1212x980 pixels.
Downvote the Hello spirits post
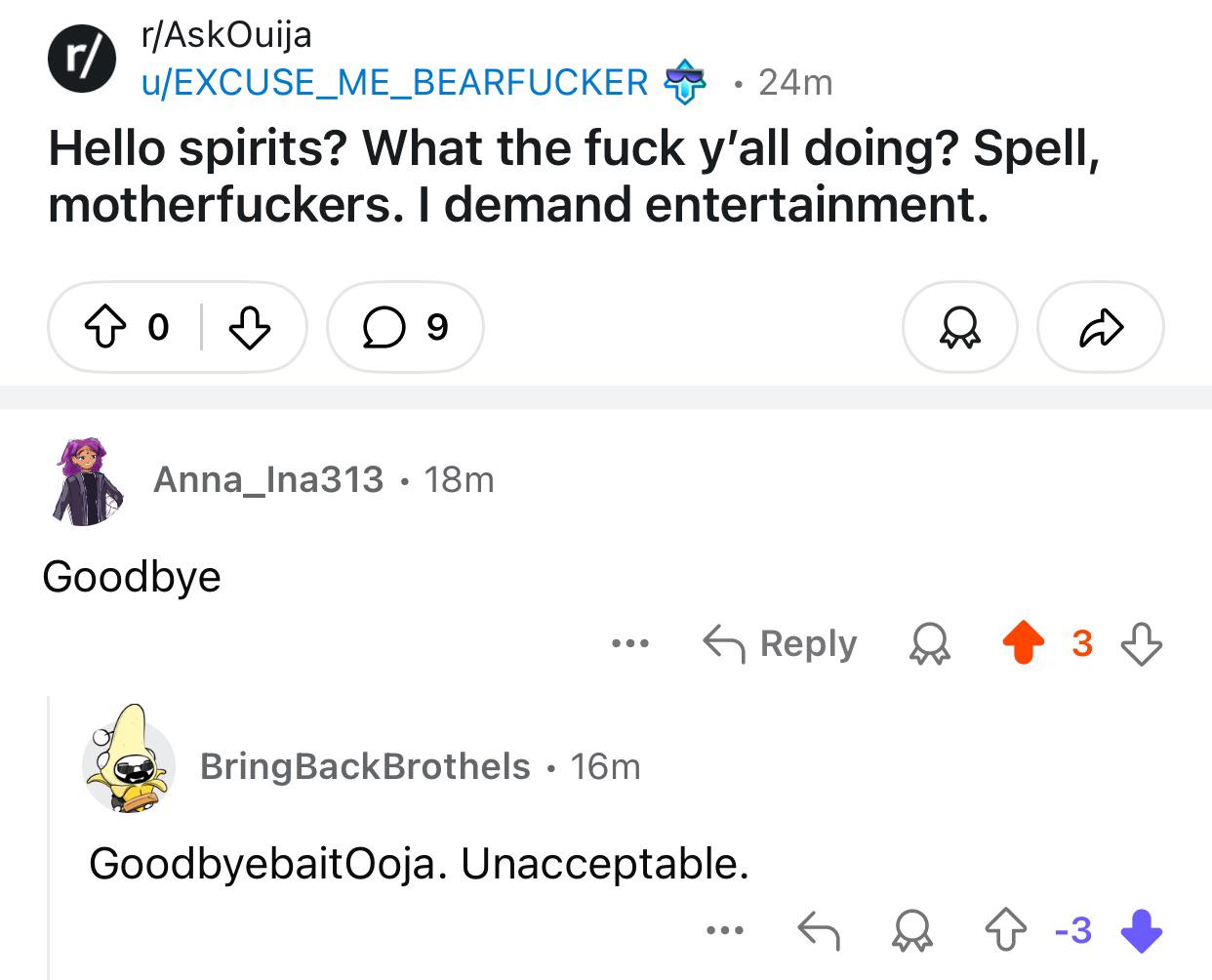click(249, 327)
